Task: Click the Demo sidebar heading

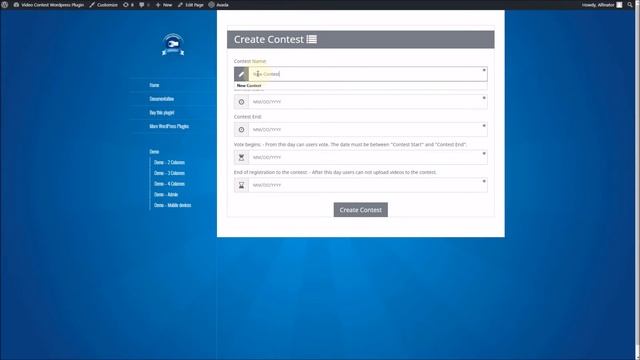Action: [x=154, y=151]
